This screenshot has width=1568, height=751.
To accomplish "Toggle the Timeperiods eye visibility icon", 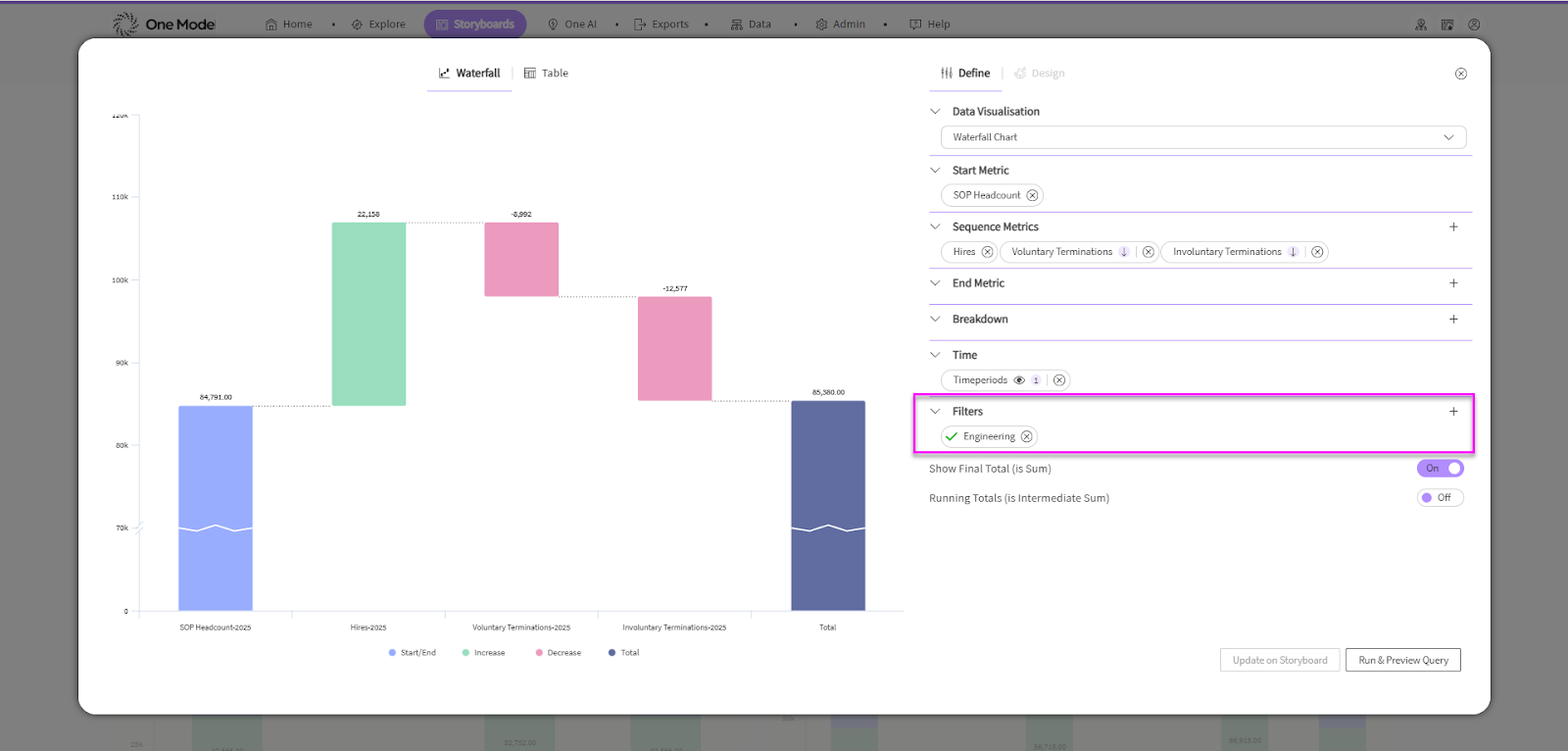I will pos(1019,380).
